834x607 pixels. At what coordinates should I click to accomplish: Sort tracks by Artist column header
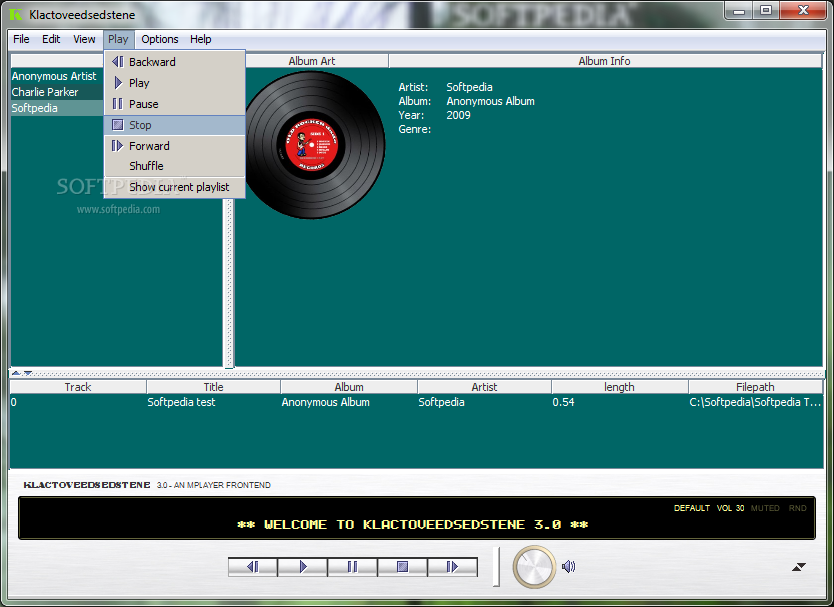coord(484,387)
